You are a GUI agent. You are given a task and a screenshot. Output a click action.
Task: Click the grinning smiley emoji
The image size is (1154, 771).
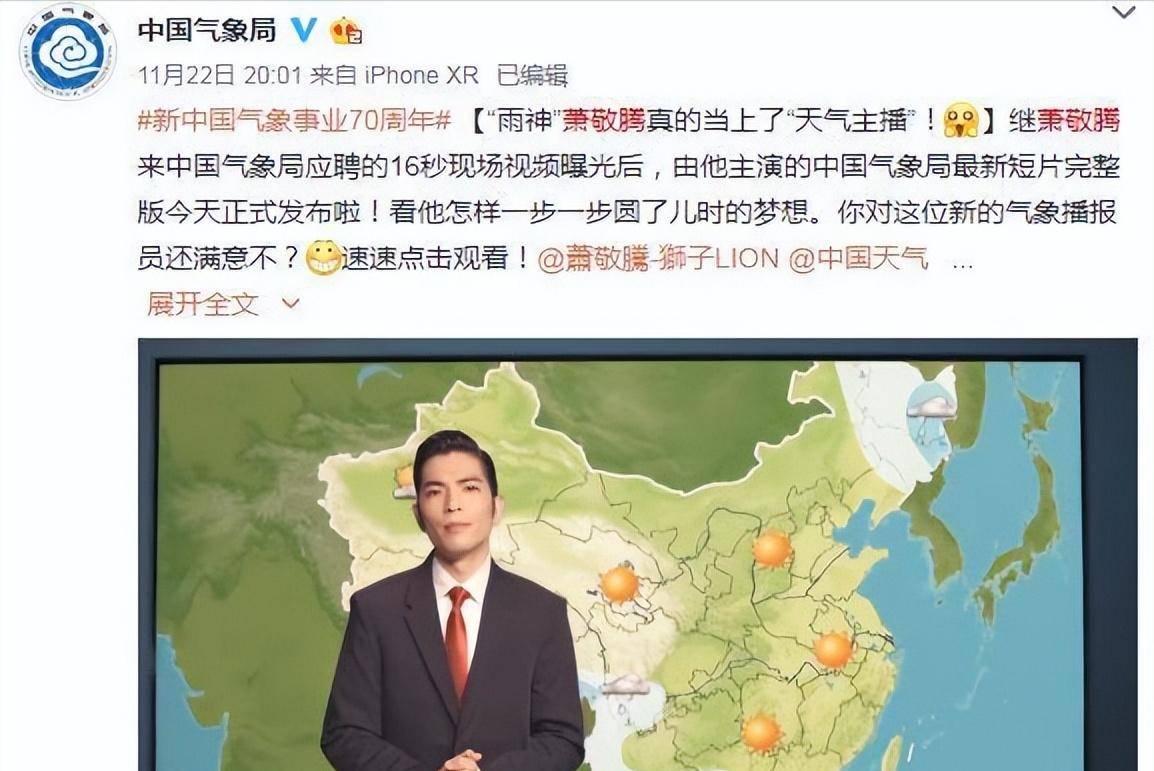pos(323,257)
